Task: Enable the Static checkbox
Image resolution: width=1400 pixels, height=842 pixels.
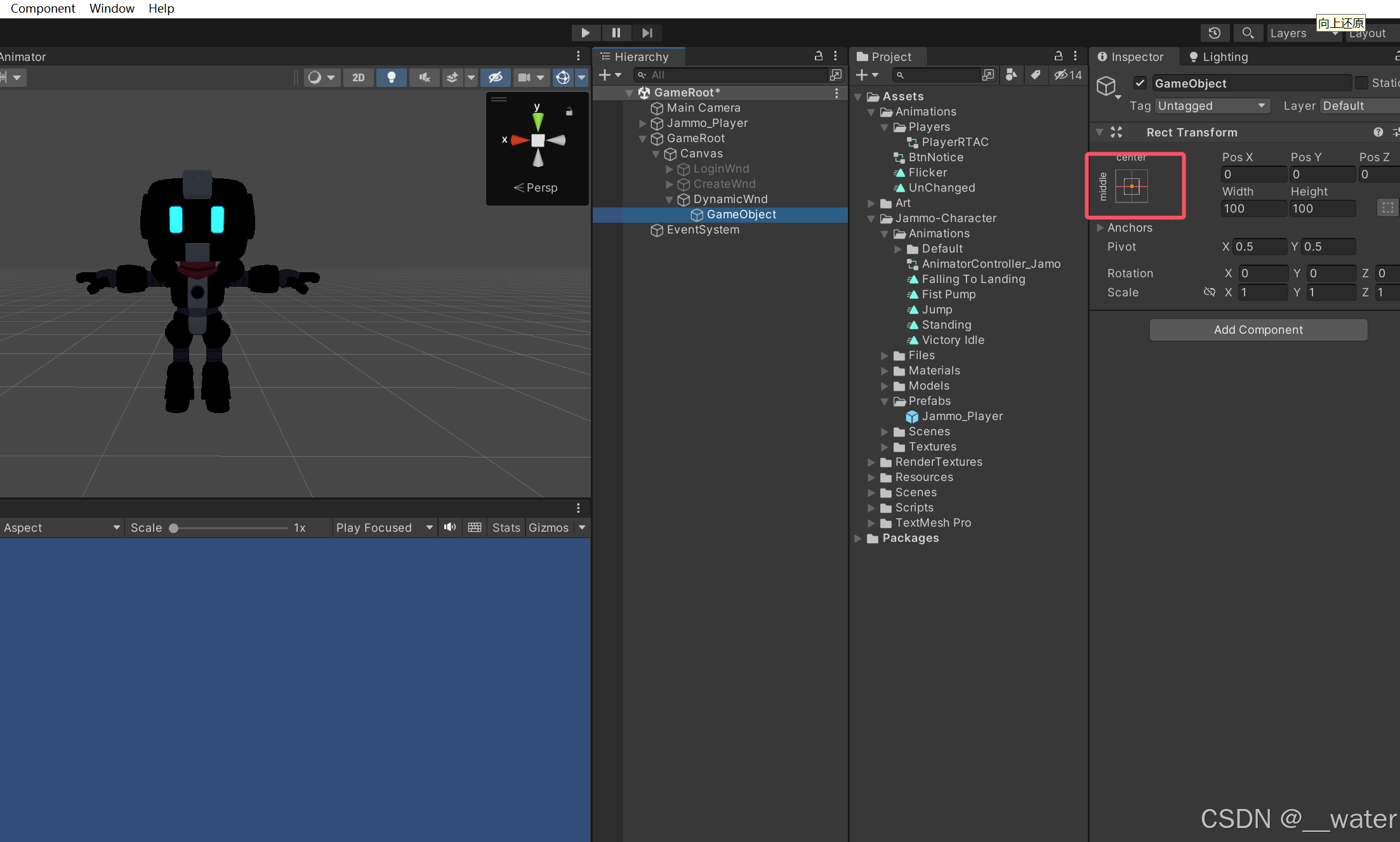Action: point(1361,83)
